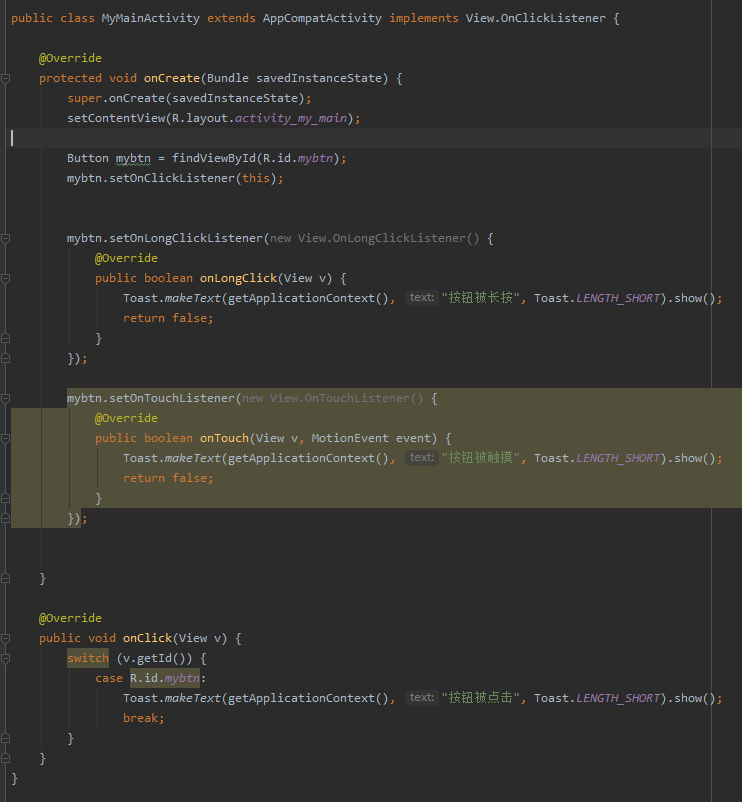
Task: Click the setOnClickListener method call
Action: [172, 178]
